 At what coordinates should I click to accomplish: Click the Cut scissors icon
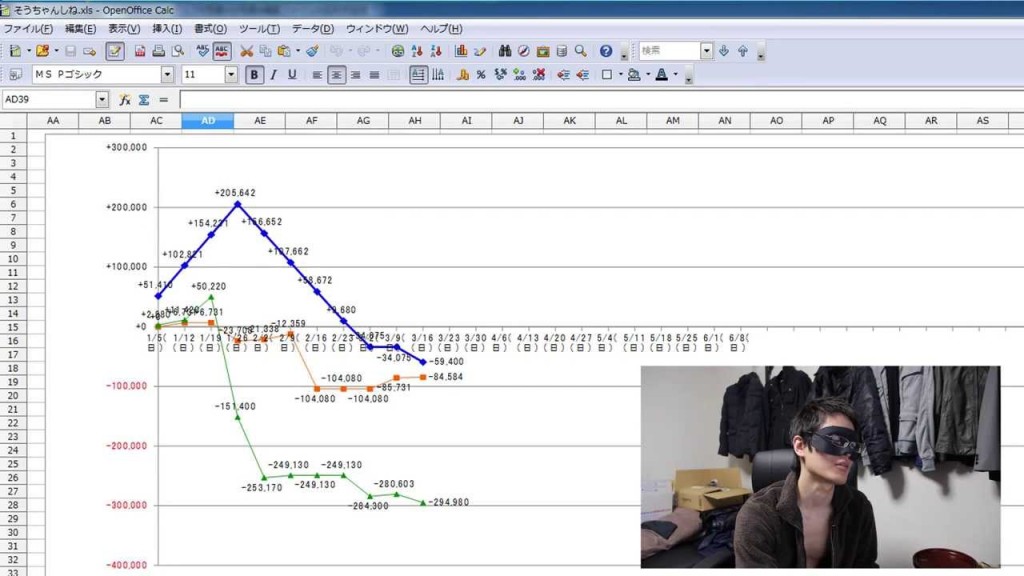(x=246, y=51)
